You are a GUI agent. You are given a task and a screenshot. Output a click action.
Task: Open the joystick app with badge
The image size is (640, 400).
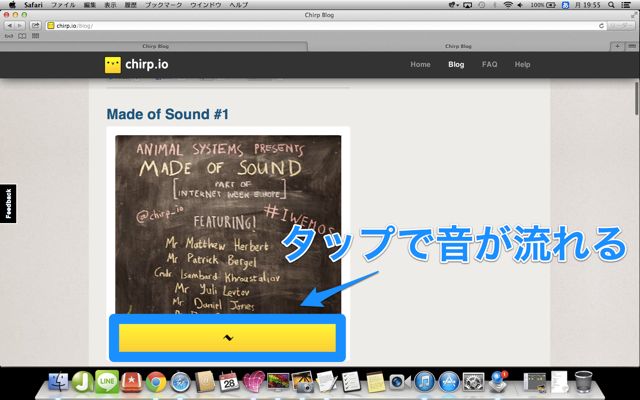498,382
